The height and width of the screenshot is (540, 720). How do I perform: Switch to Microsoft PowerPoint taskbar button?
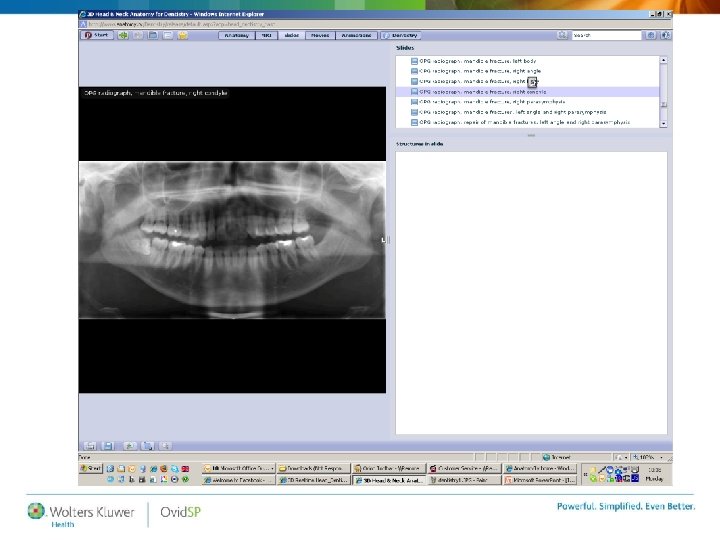coord(540,480)
